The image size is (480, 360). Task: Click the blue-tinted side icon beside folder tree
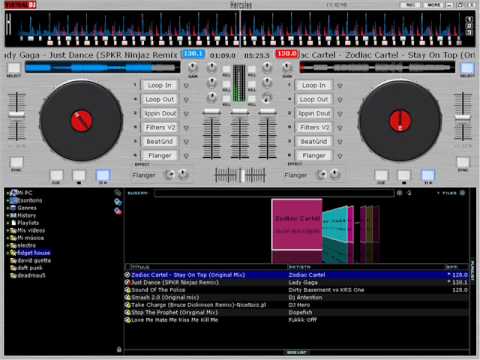[118, 202]
